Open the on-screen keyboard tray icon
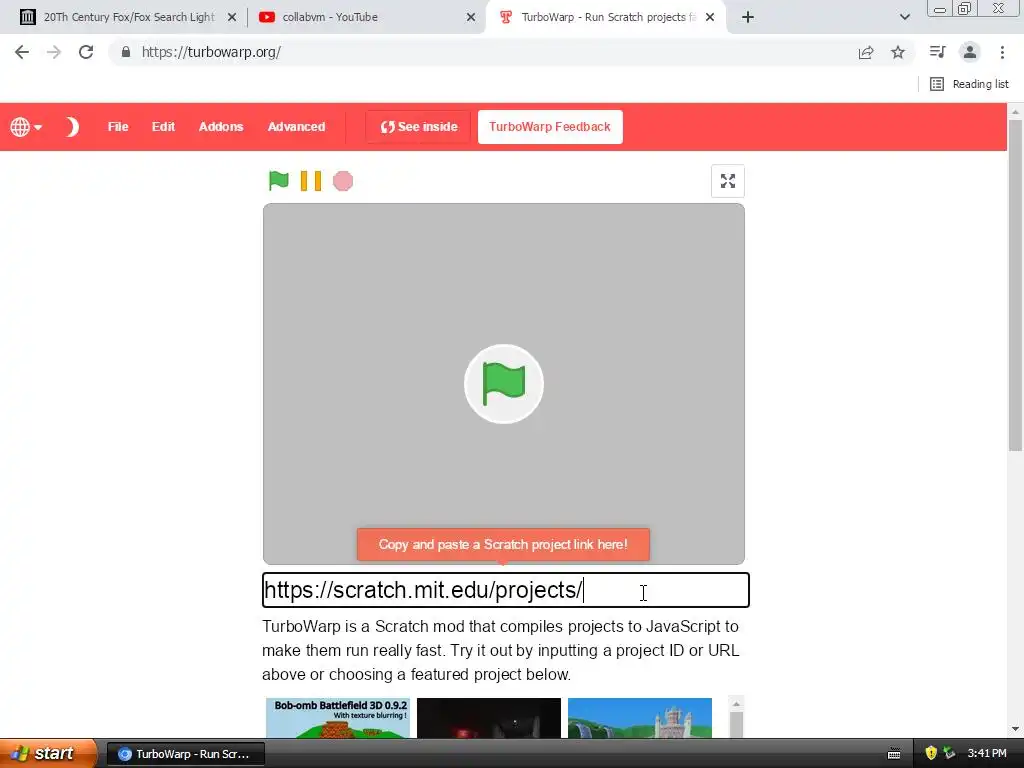Viewport: 1024px width, 768px height. (x=894, y=754)
